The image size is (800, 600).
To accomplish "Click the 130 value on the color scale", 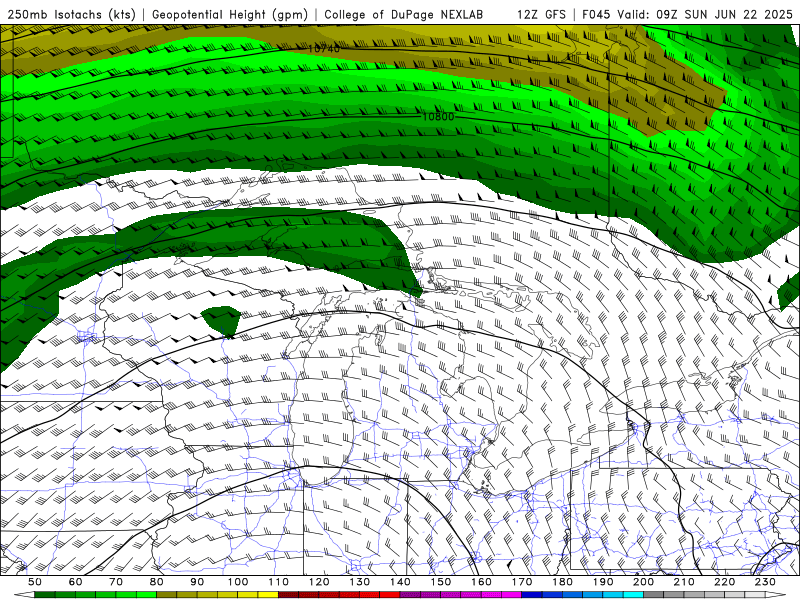I will click(x=360, y=582).
